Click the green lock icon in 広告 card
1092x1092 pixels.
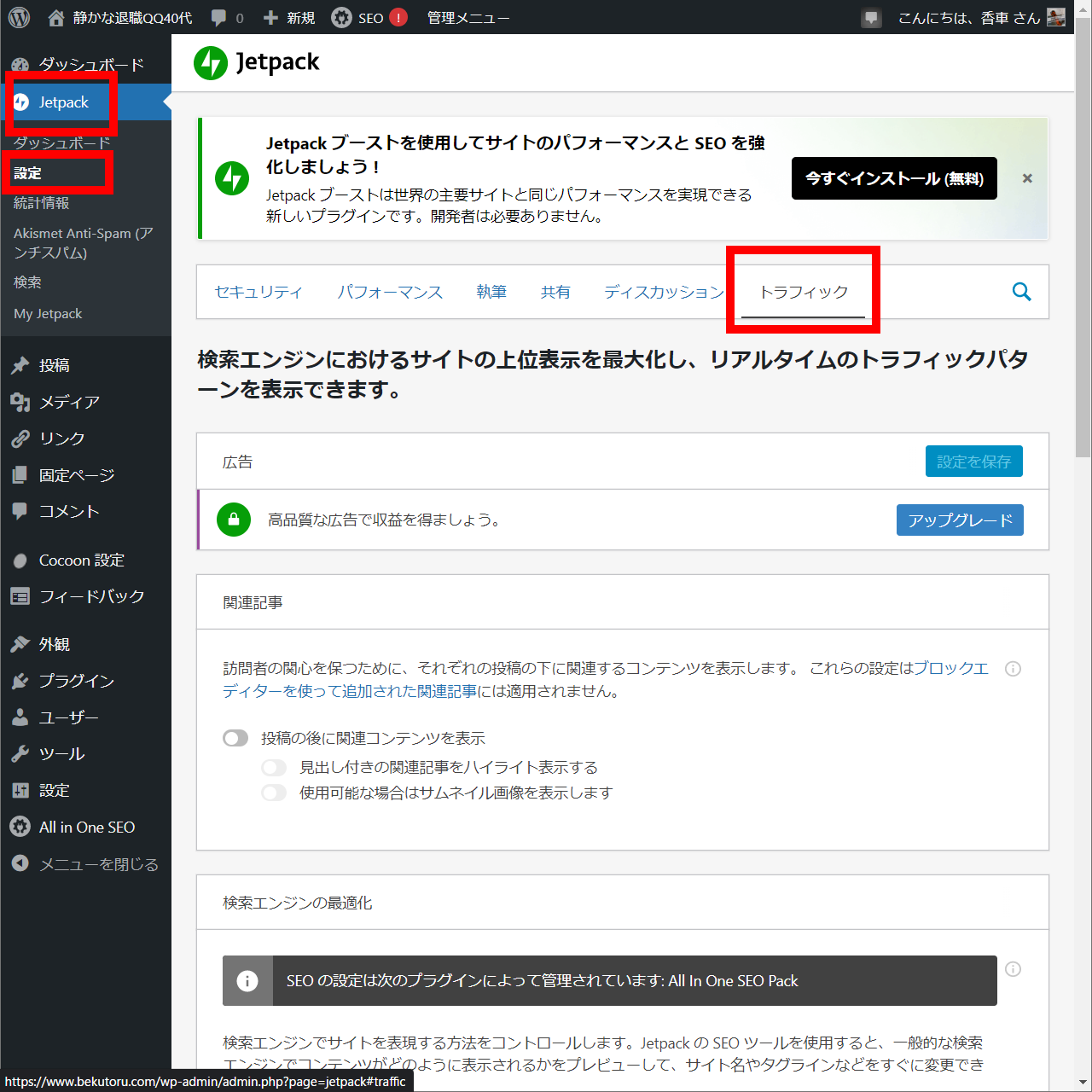pyautogui.click(x=234, y=520)
